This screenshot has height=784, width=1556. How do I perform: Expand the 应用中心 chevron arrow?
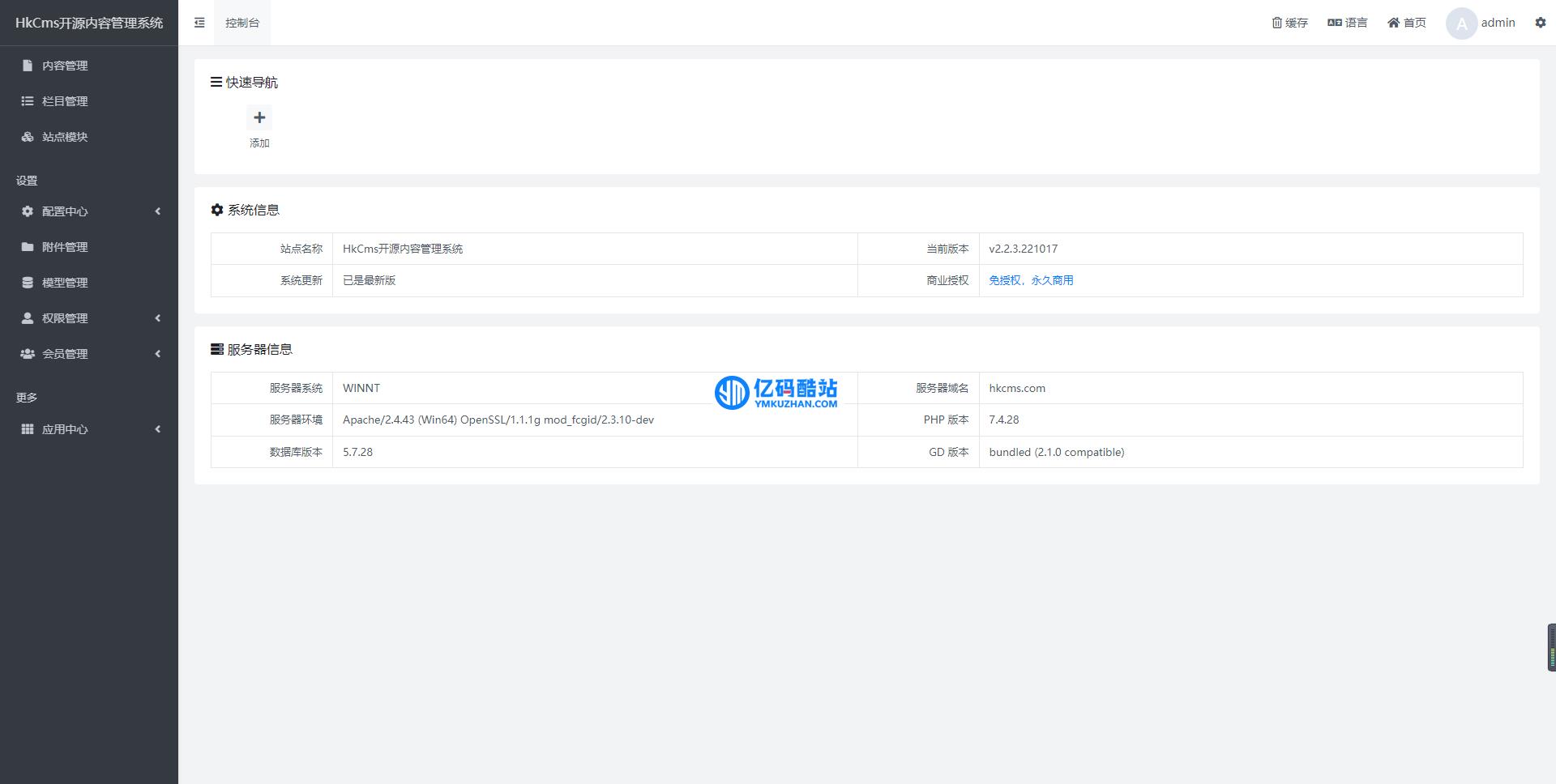click(158, 429)
